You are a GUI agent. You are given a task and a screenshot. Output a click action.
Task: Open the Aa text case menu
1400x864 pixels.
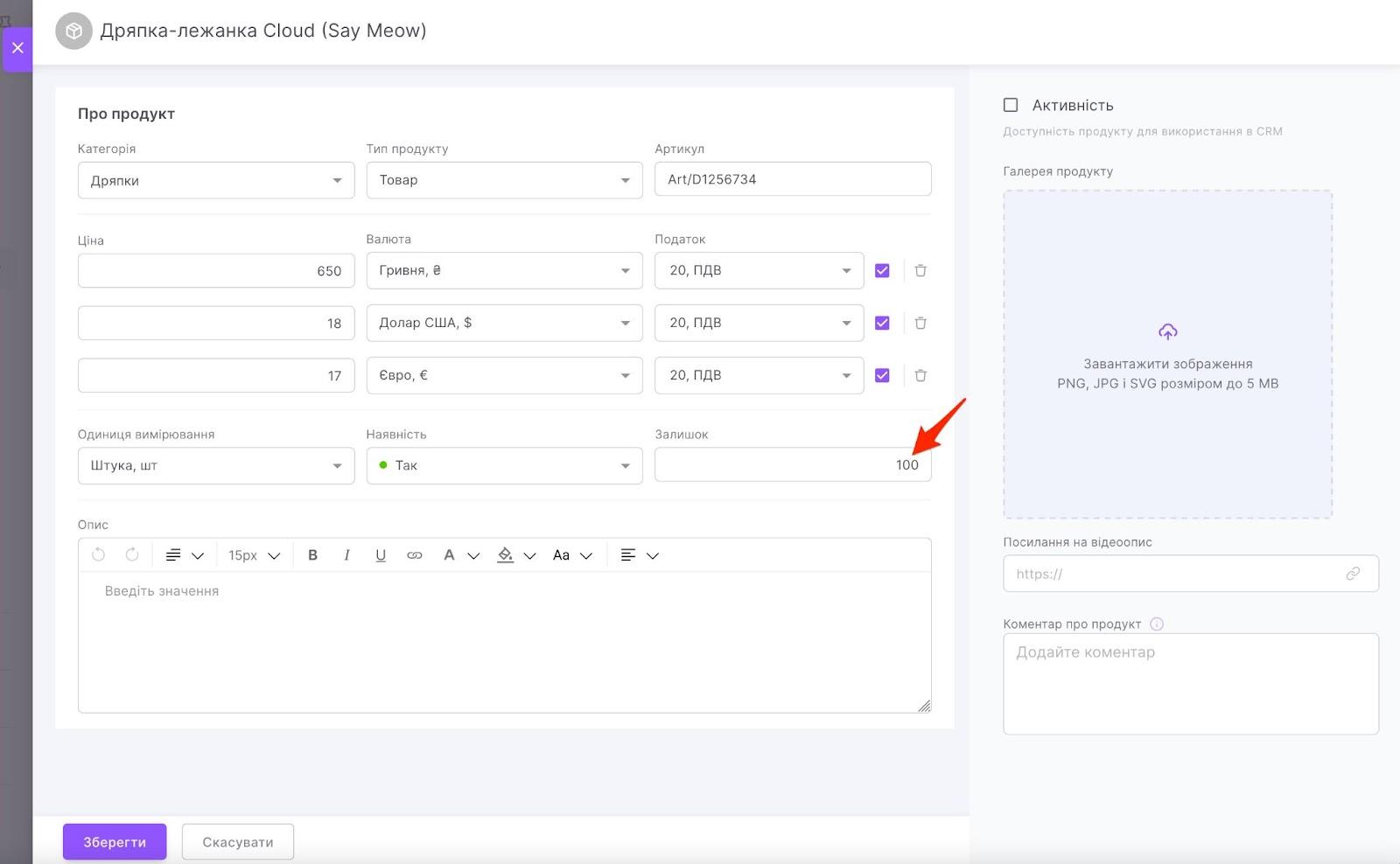(x=572, y=555)
